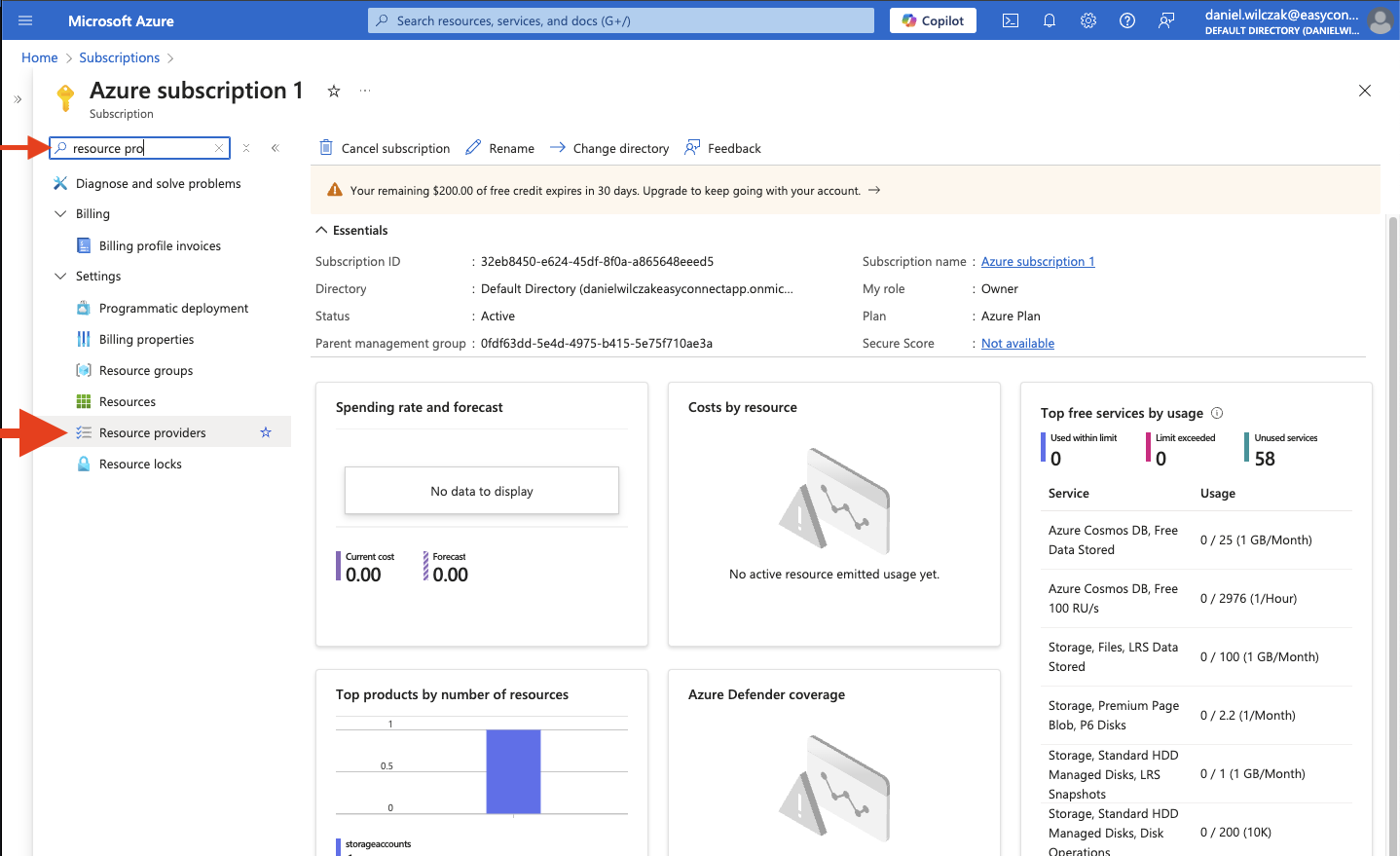This screenshot has width=1400, height=856.
Task: Open Cloud Shell from top bar
Action: click(x=1011, y=20)
